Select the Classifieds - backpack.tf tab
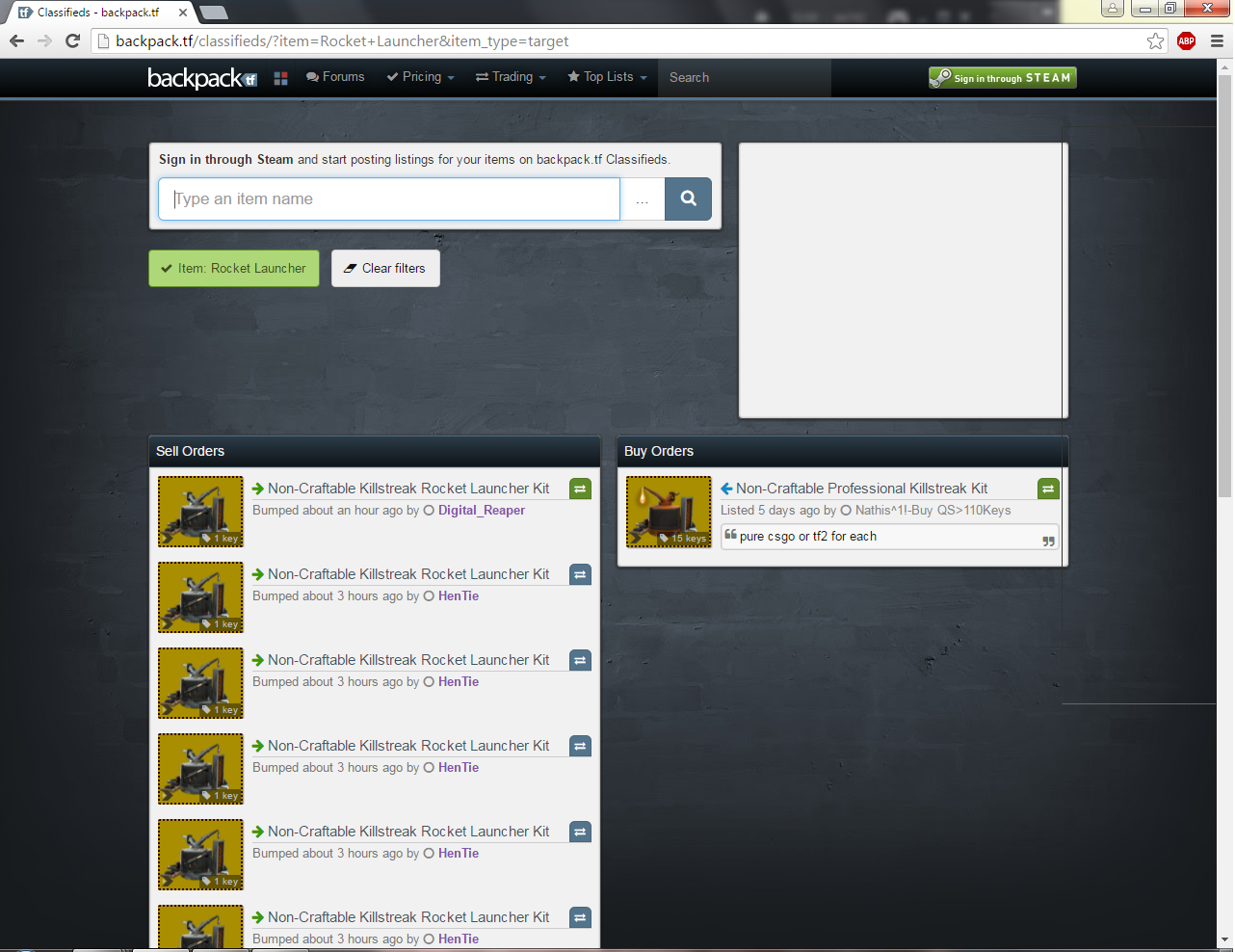The image size is (1235, 952). tap(99, 13)
